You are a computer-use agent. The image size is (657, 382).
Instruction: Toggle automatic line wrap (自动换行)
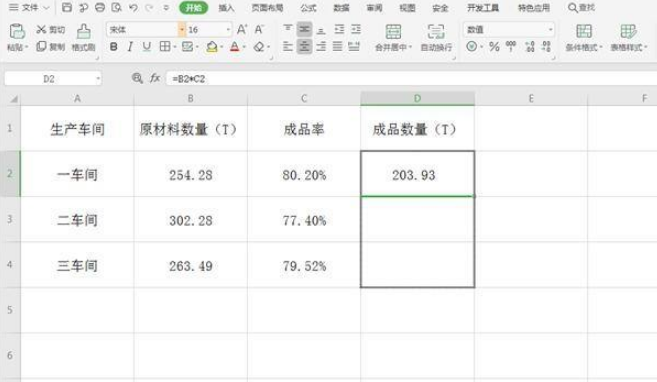[x=436, y=37]
